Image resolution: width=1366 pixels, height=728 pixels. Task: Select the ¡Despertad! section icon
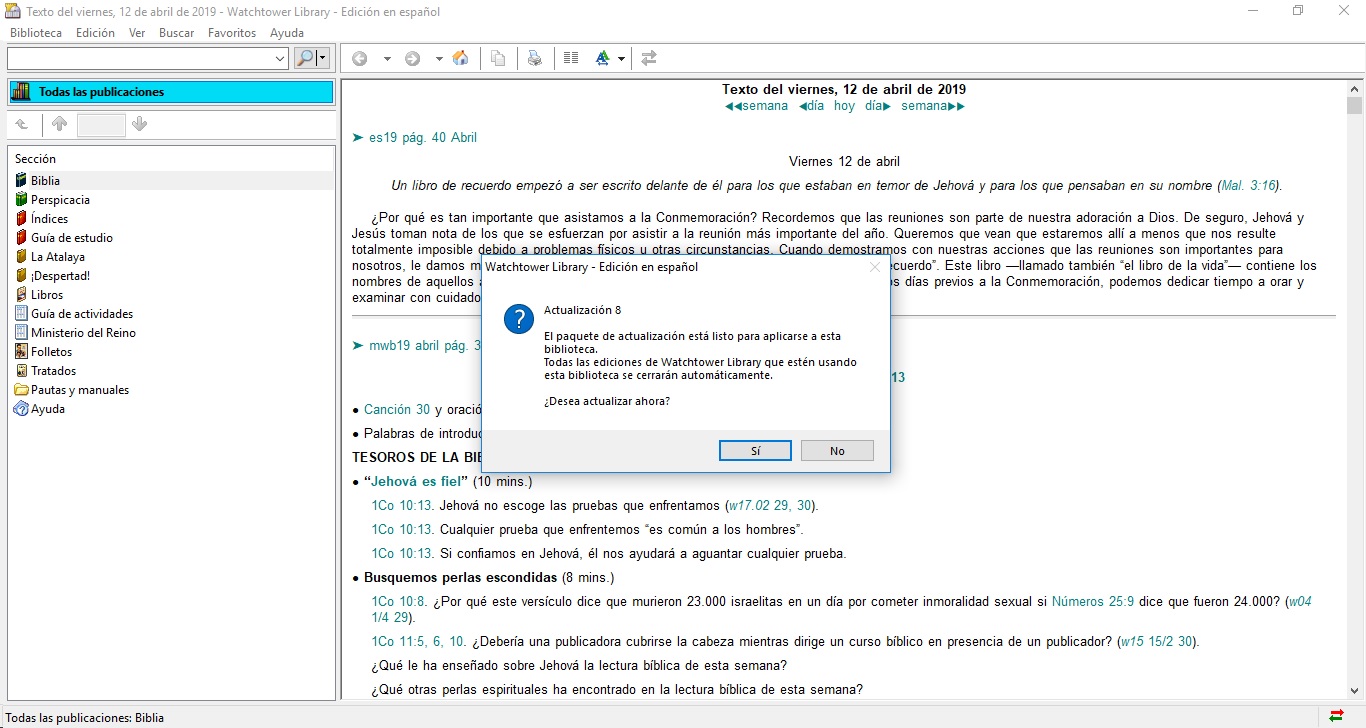coord(21,276)
